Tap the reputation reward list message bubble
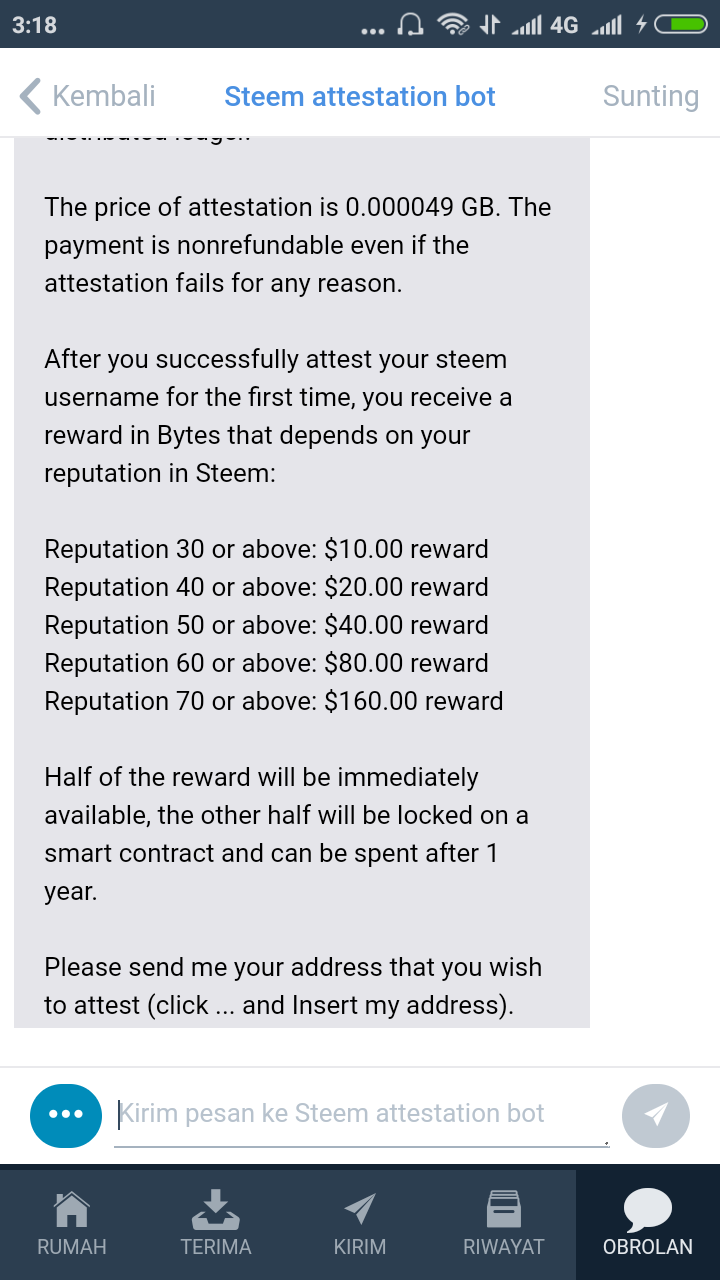This screenshot has width=720, height=1280. (302, 583)
